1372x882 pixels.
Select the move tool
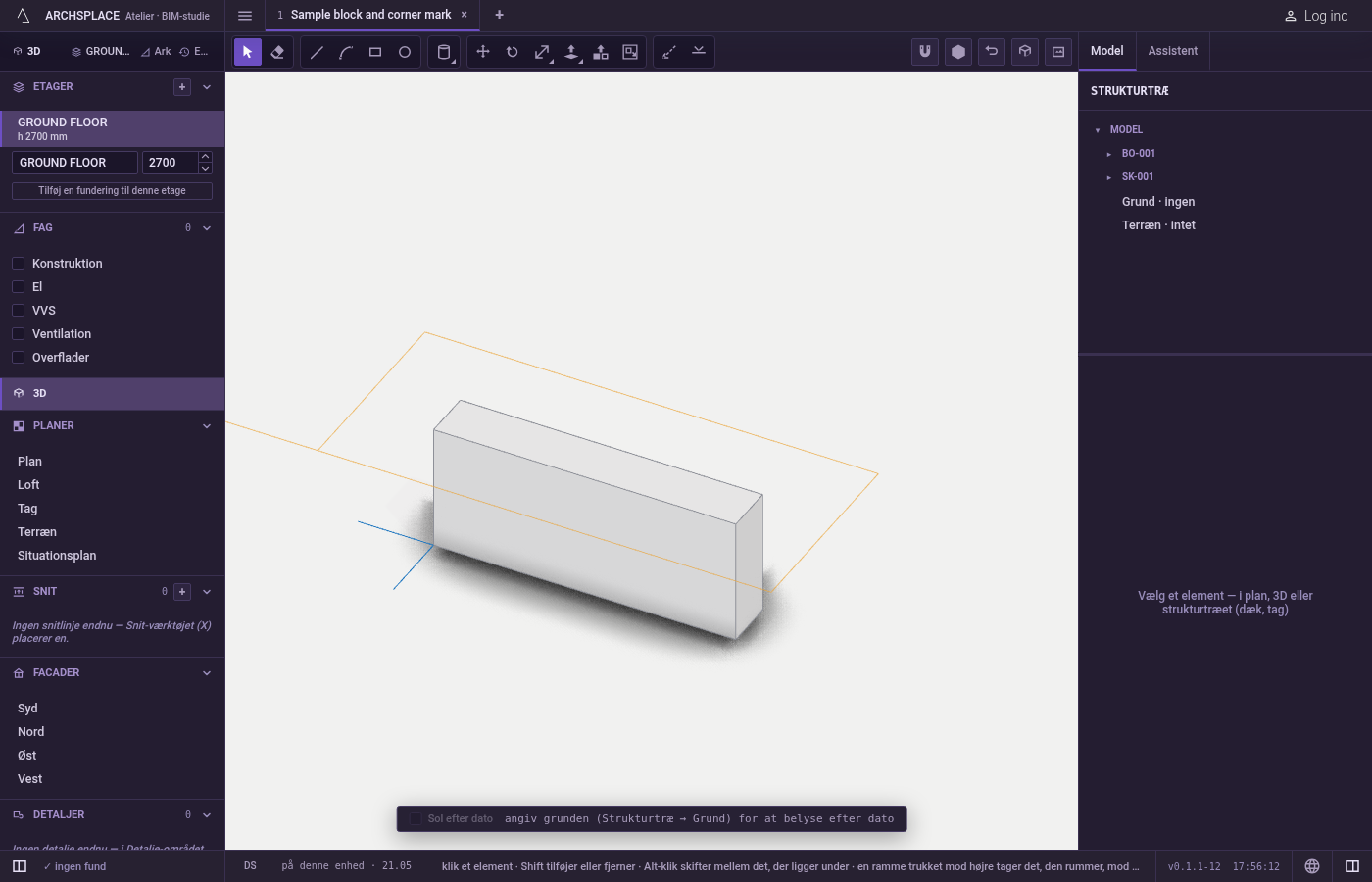click(483, 52)
